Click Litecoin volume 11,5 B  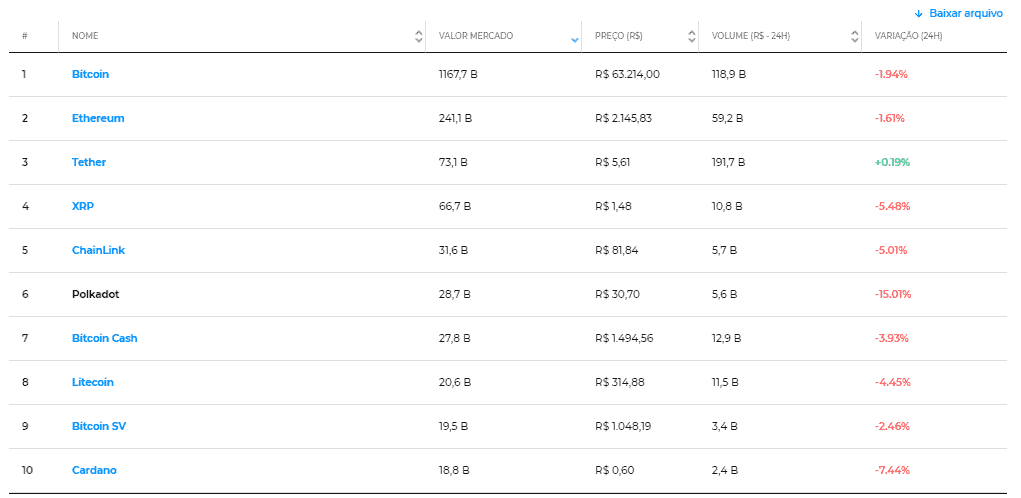(x=725, y=382)
